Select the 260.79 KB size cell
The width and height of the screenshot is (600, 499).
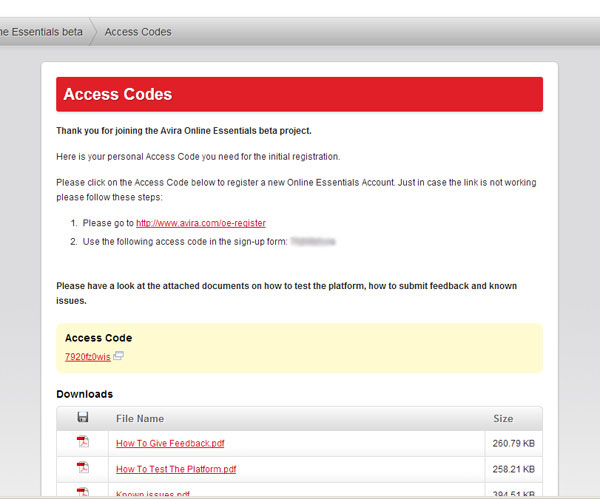point(514,444)
